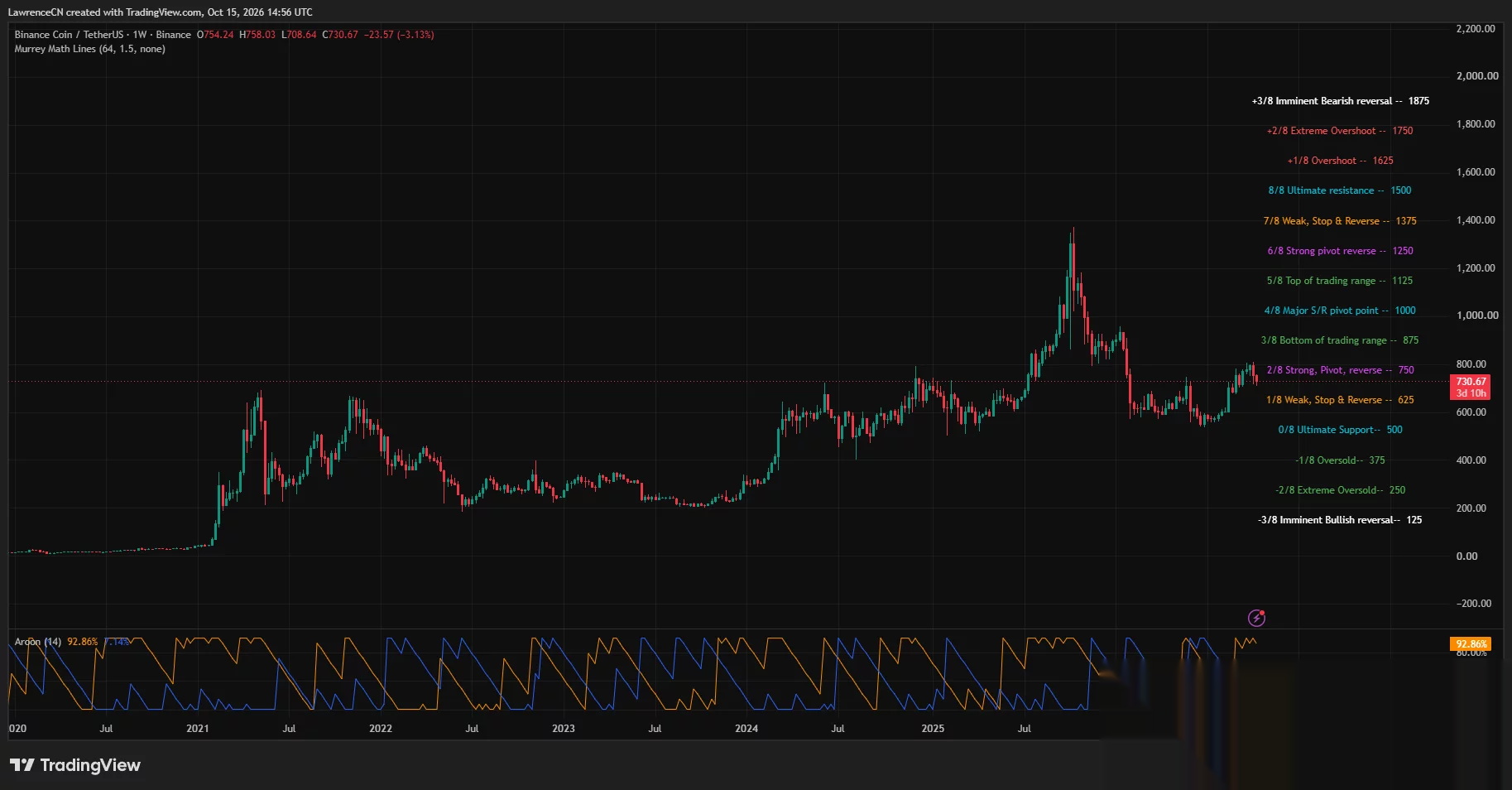This screenshot has width=1512, height=790.
Task: Click the purple lightning bolt event icon
Action: pos(1256,618)
